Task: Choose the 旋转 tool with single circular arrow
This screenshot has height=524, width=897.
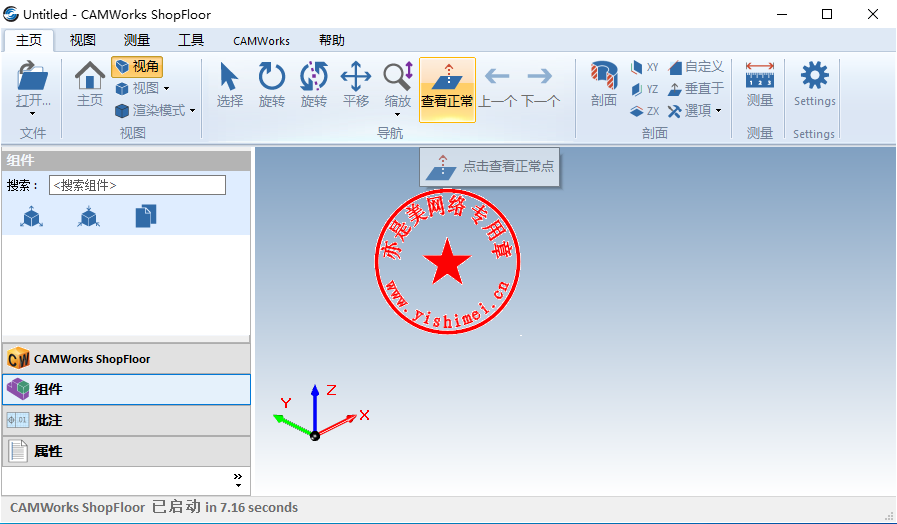Action: pos(272,85)
